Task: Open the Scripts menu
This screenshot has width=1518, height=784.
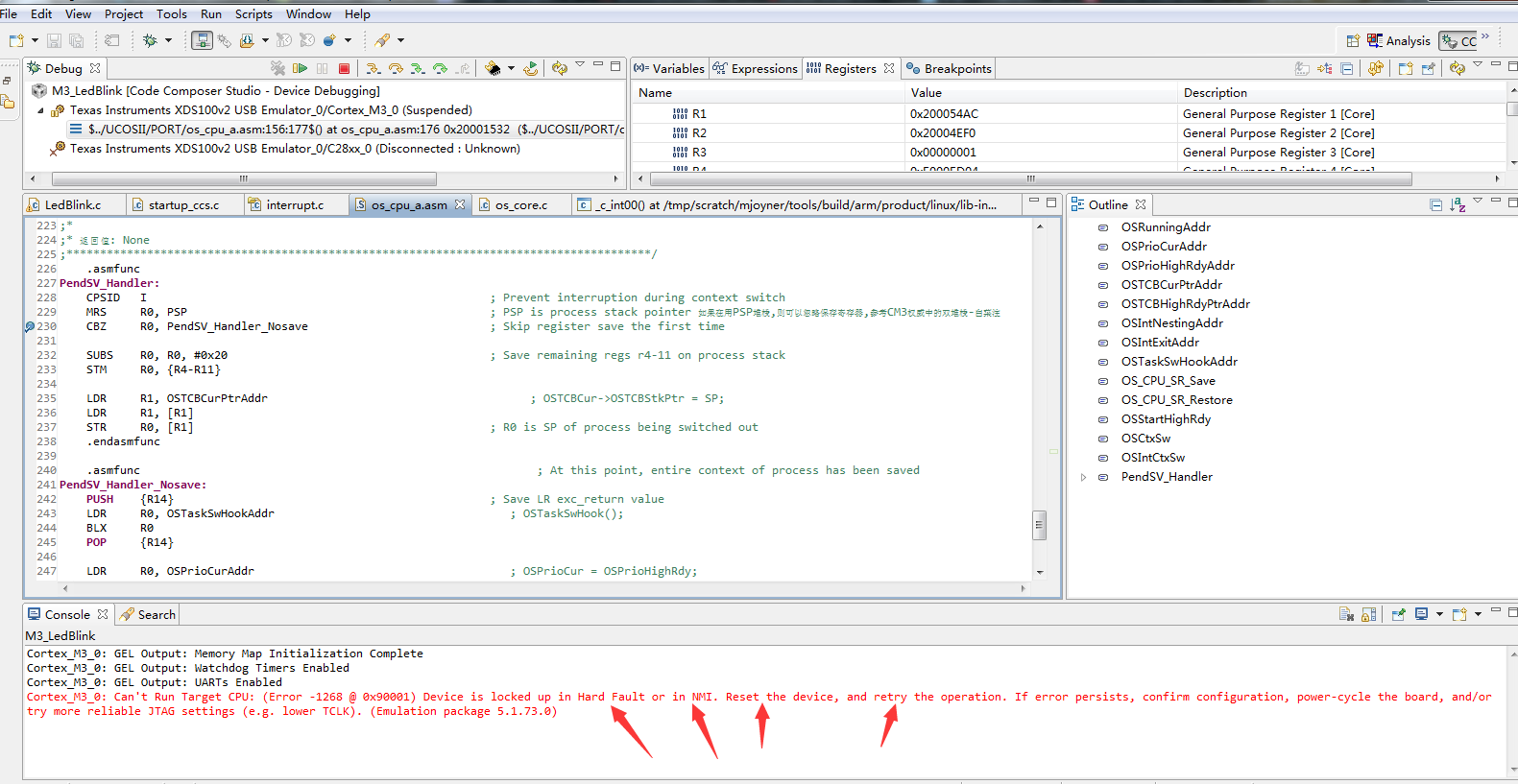Action: 253,13
